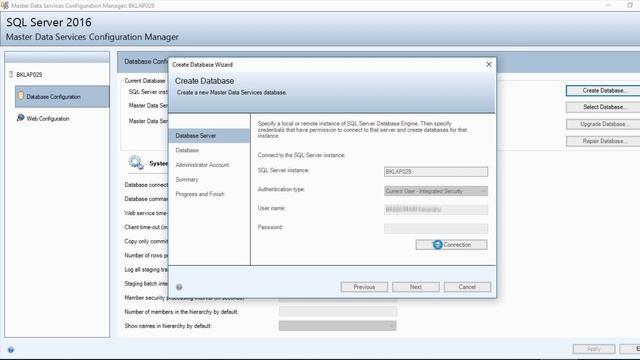This screenshot has width=640, height=360.
Task: Click Cancel button in wizard
Action: pyautogui.click(x=467, y=287)
